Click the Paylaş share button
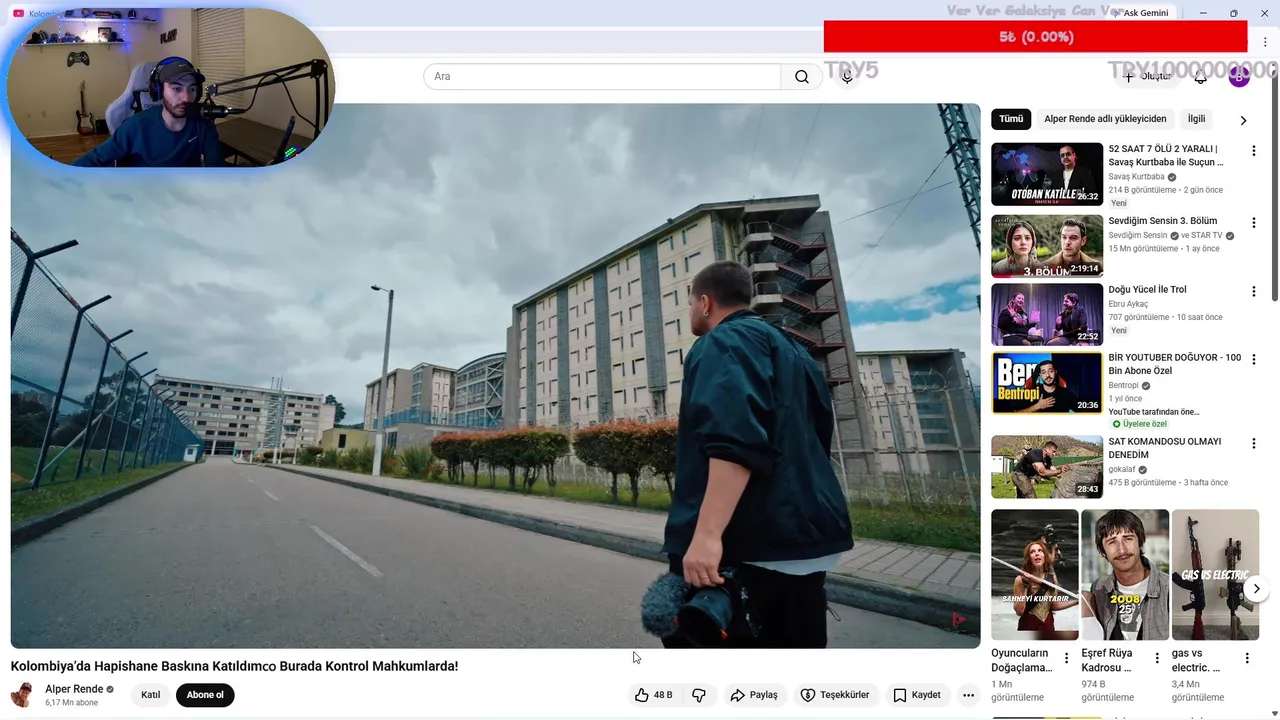The height and width of the screenshot is (720, 1280). tap(754, 695)
